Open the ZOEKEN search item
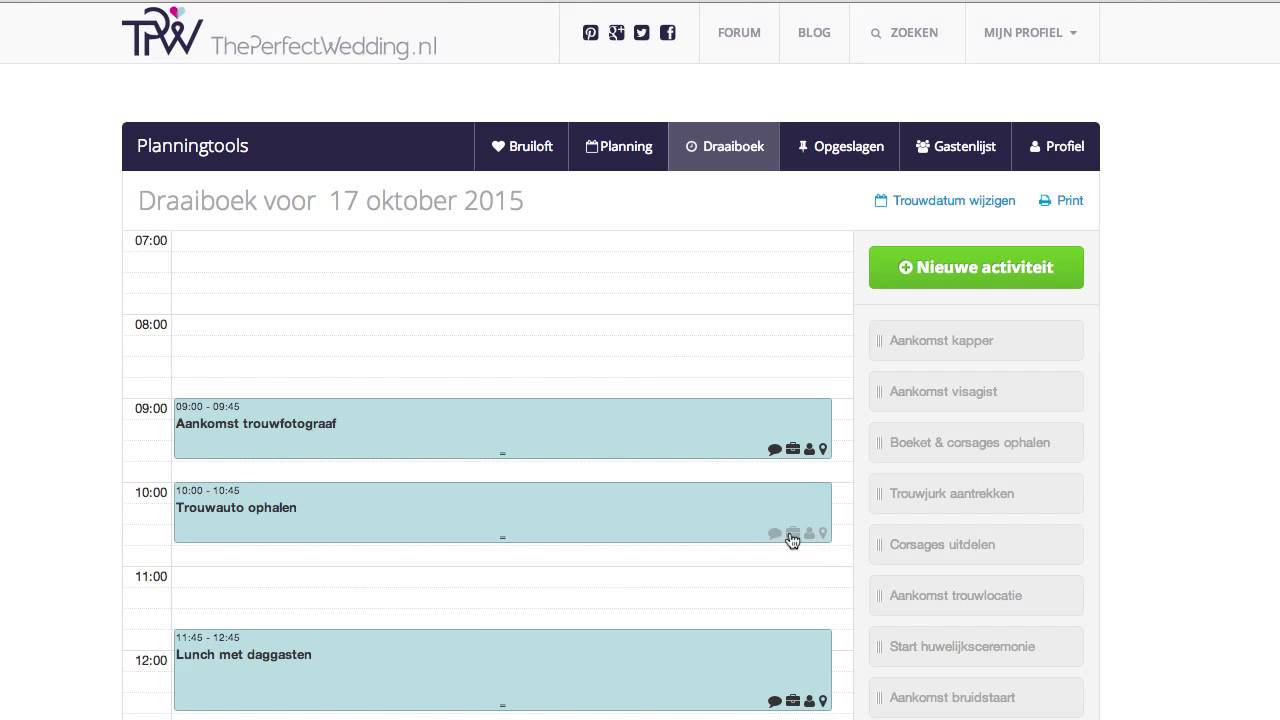 (905, 33)
